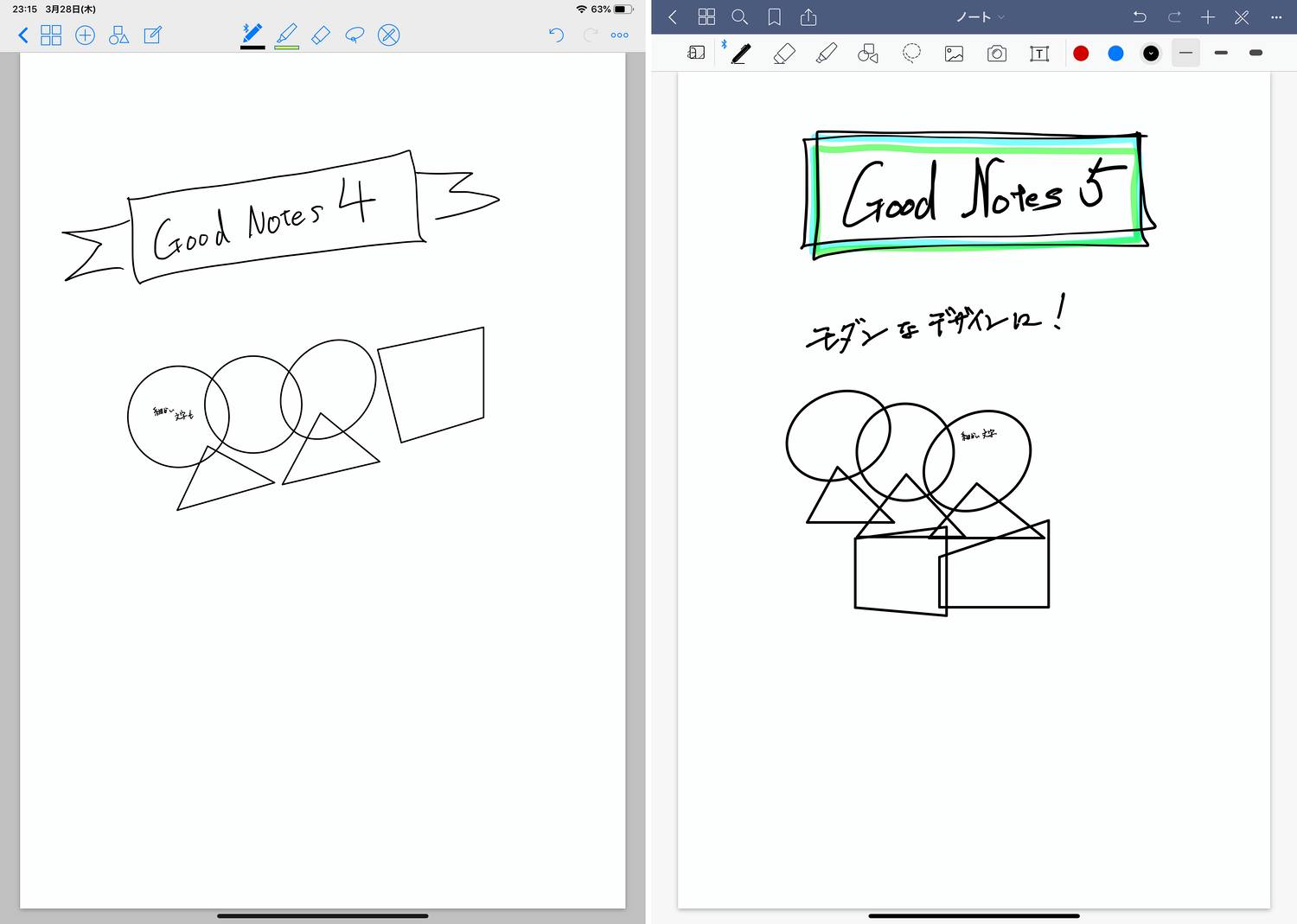Click the greyed redo arrow in GoodNotes 4

point(590,35)
